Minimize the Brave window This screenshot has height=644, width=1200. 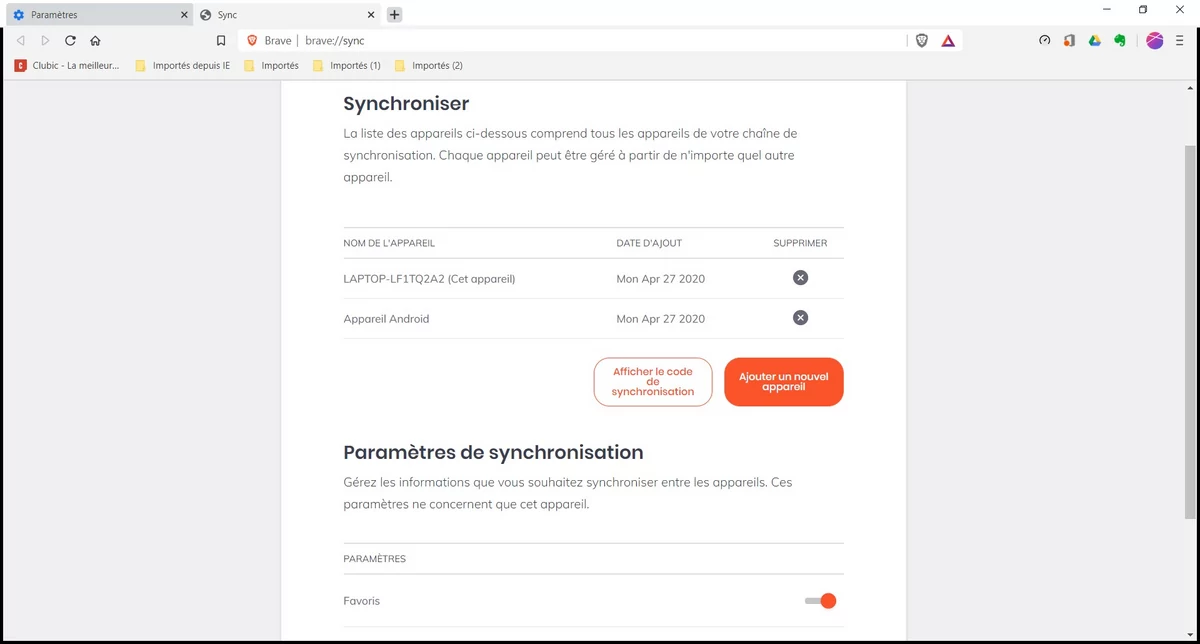(1107, 9)
